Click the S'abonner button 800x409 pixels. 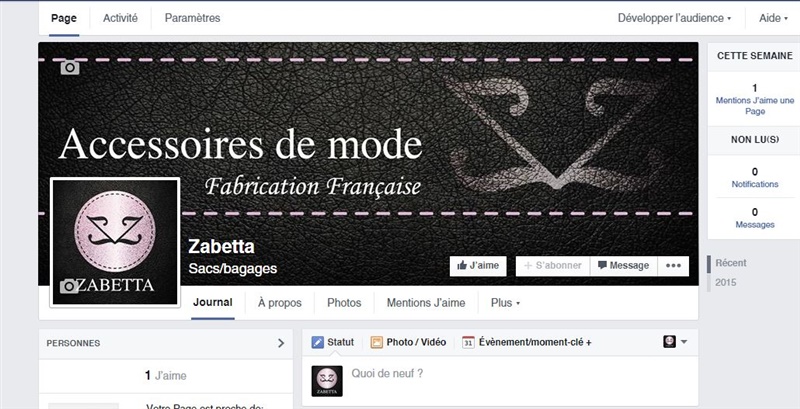[553, 266]
